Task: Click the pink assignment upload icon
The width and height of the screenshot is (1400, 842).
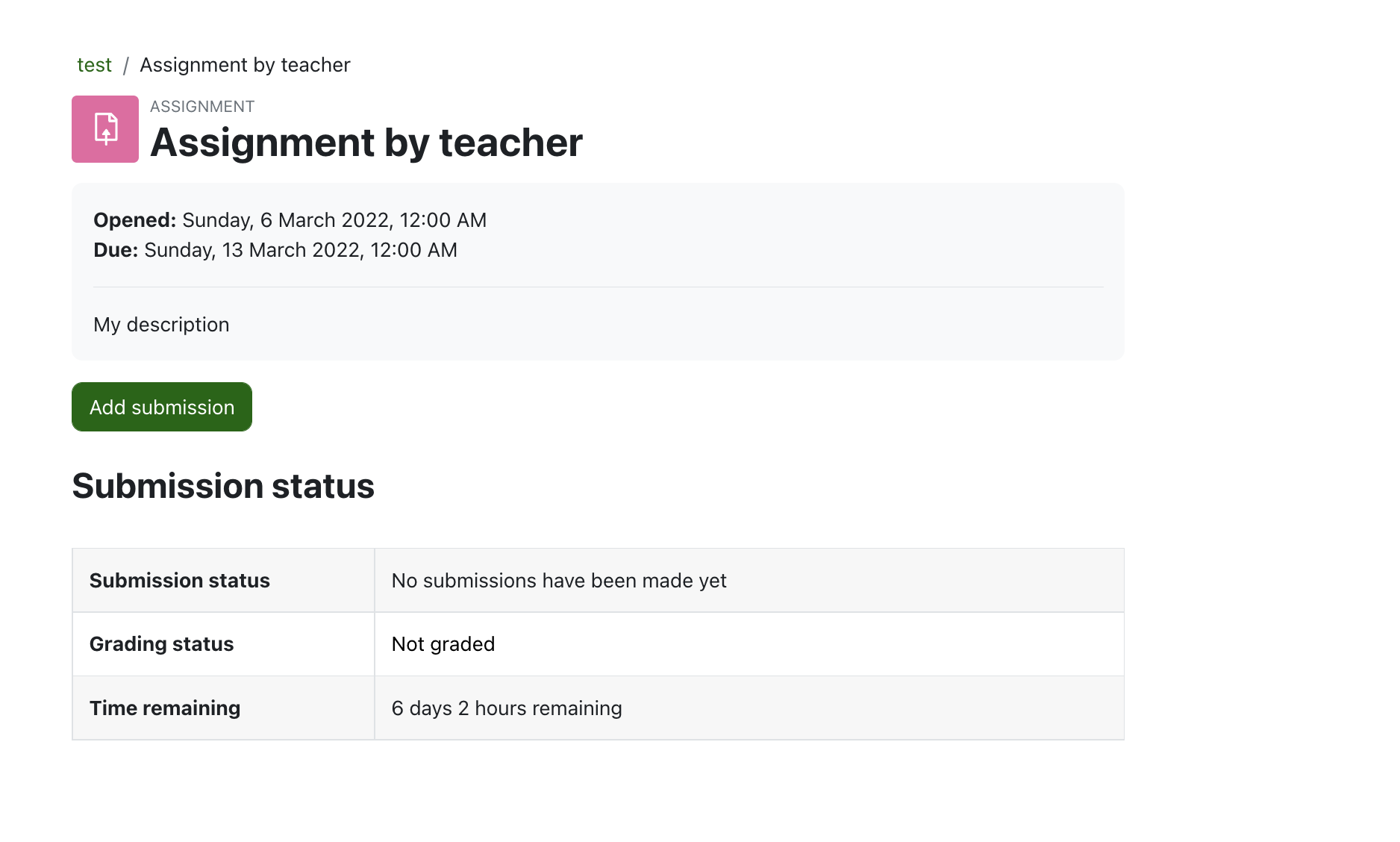Action: point(105,129)
